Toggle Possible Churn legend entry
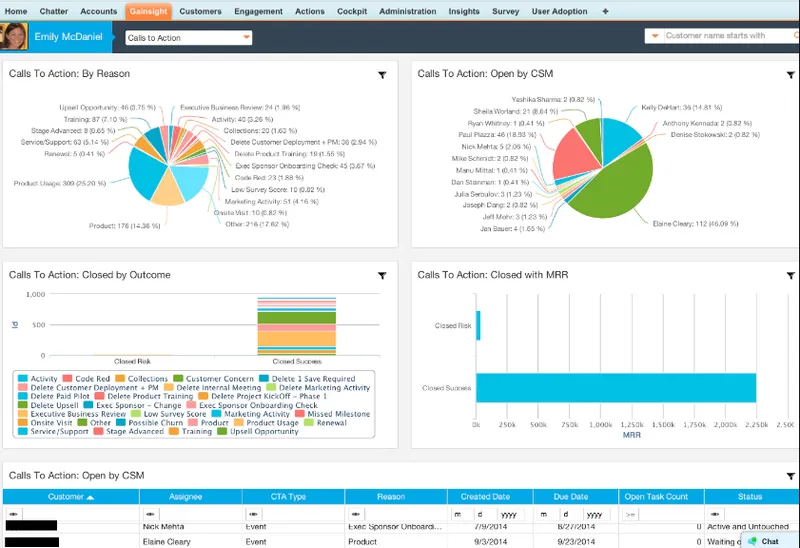 (x=149, y=422)
